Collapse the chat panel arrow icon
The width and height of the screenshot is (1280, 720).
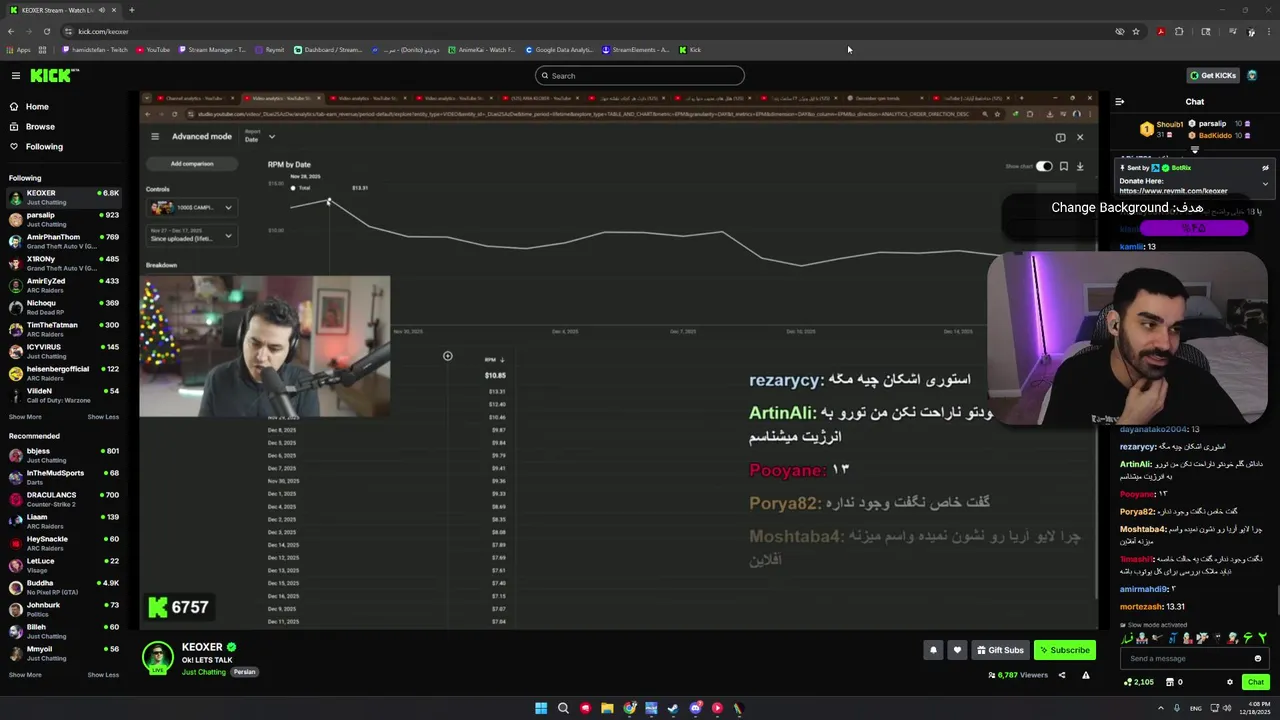1119,102
